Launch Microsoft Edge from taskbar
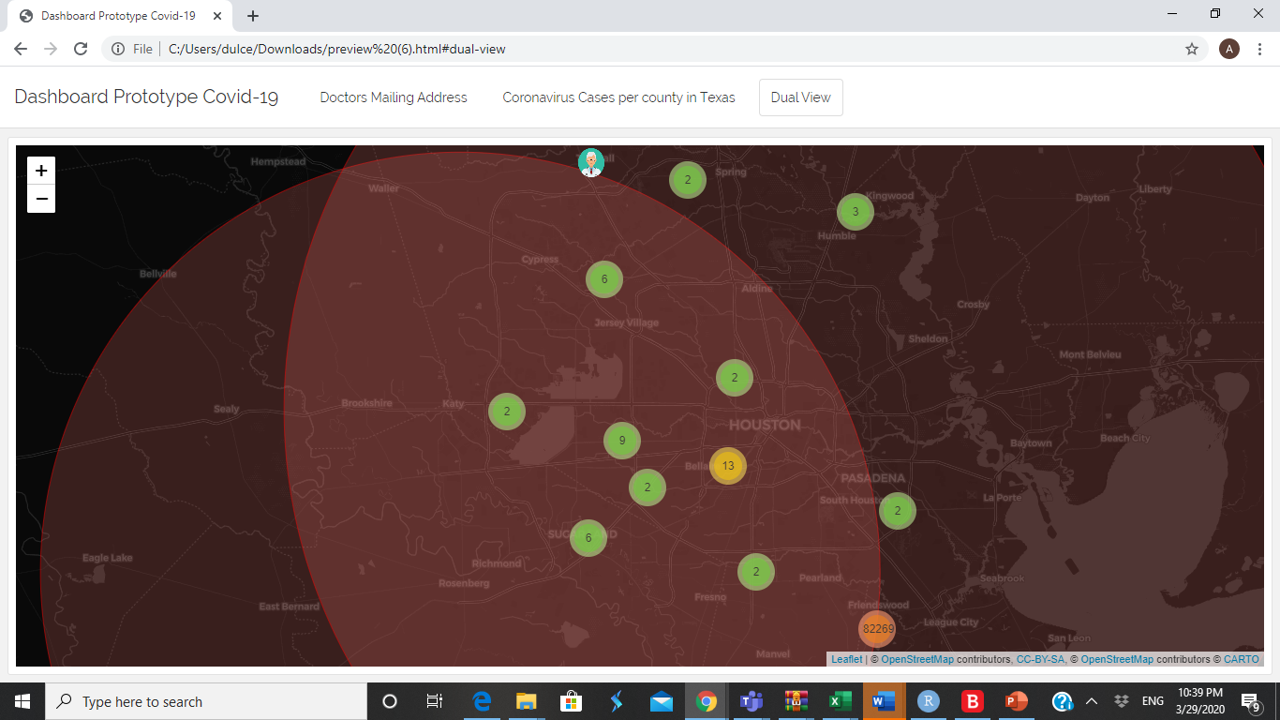This screenshot has width=1280, height=720. pos(481,701)
